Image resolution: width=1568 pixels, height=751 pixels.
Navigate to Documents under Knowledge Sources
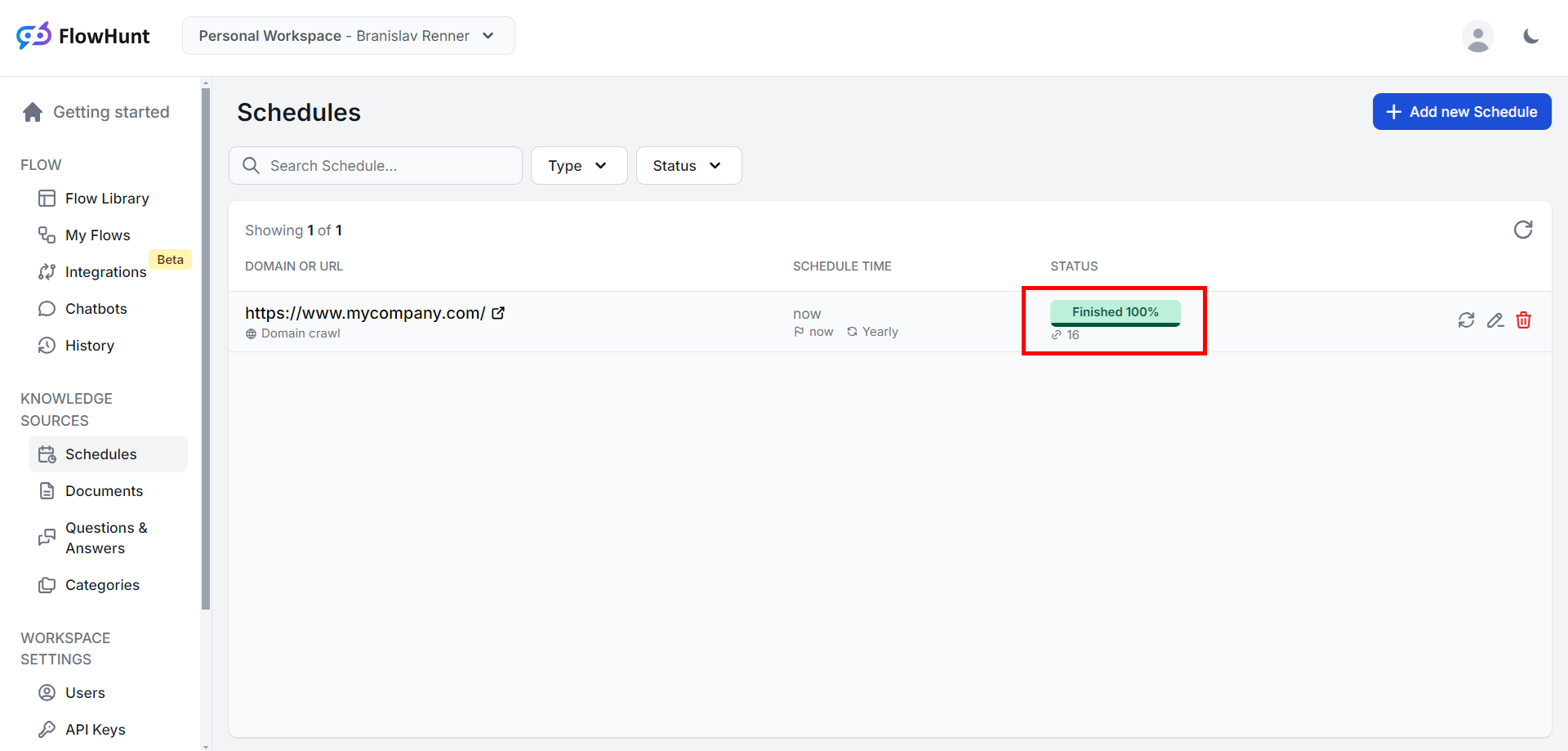coord(104,491)
